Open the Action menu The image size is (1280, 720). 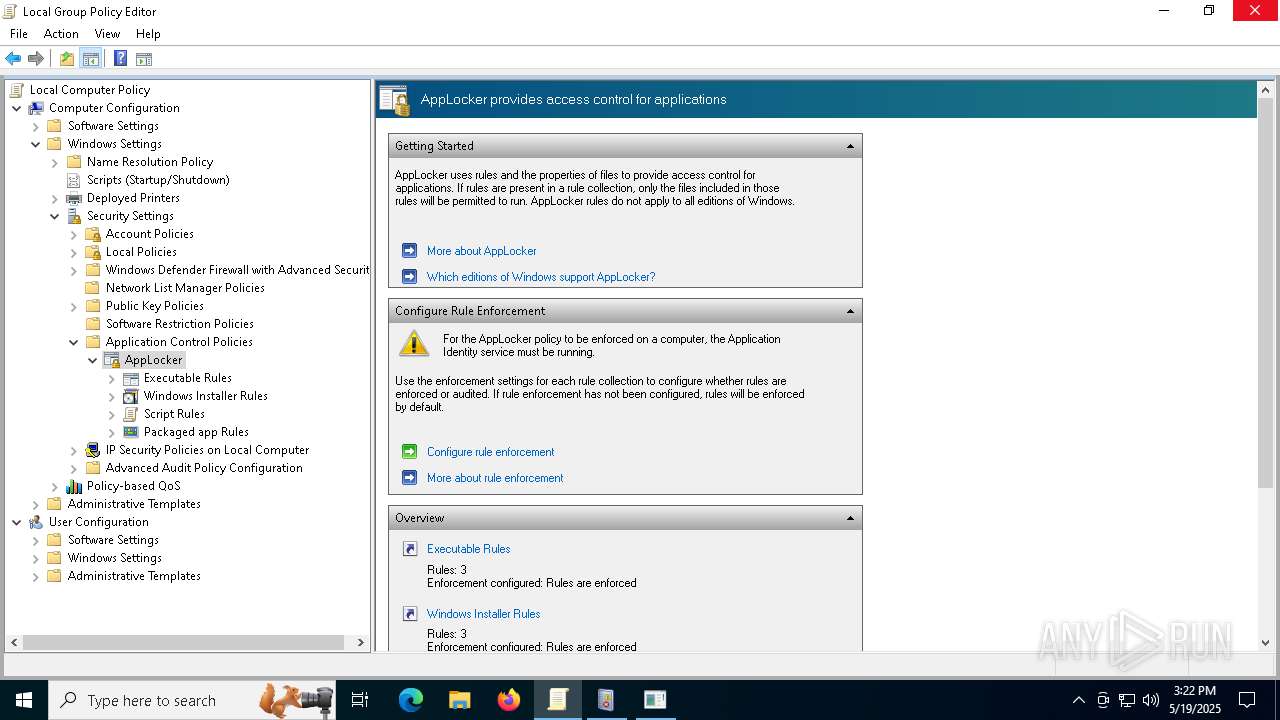pos(61,34)
